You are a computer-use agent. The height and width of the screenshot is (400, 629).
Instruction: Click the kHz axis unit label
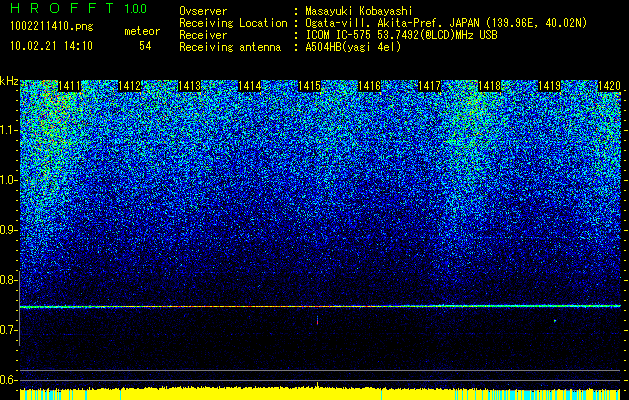coord(9,81)
